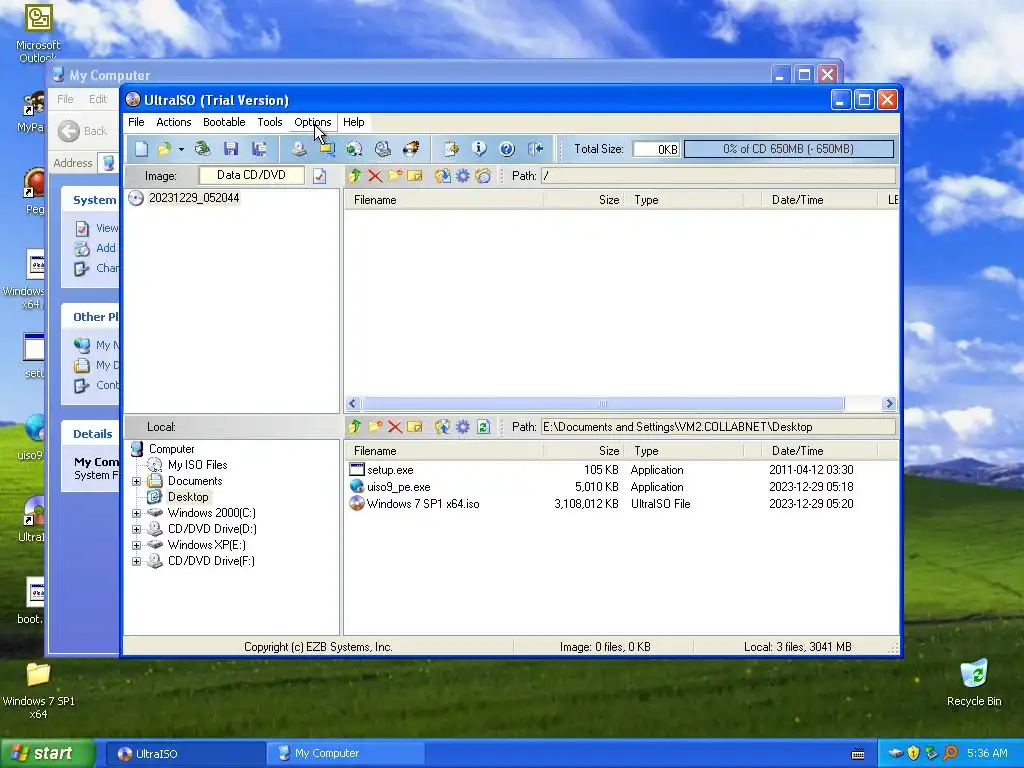Click Rename icon in Local toolbar
Viewport: 1024px width, 768px height.
coord(415,426)
